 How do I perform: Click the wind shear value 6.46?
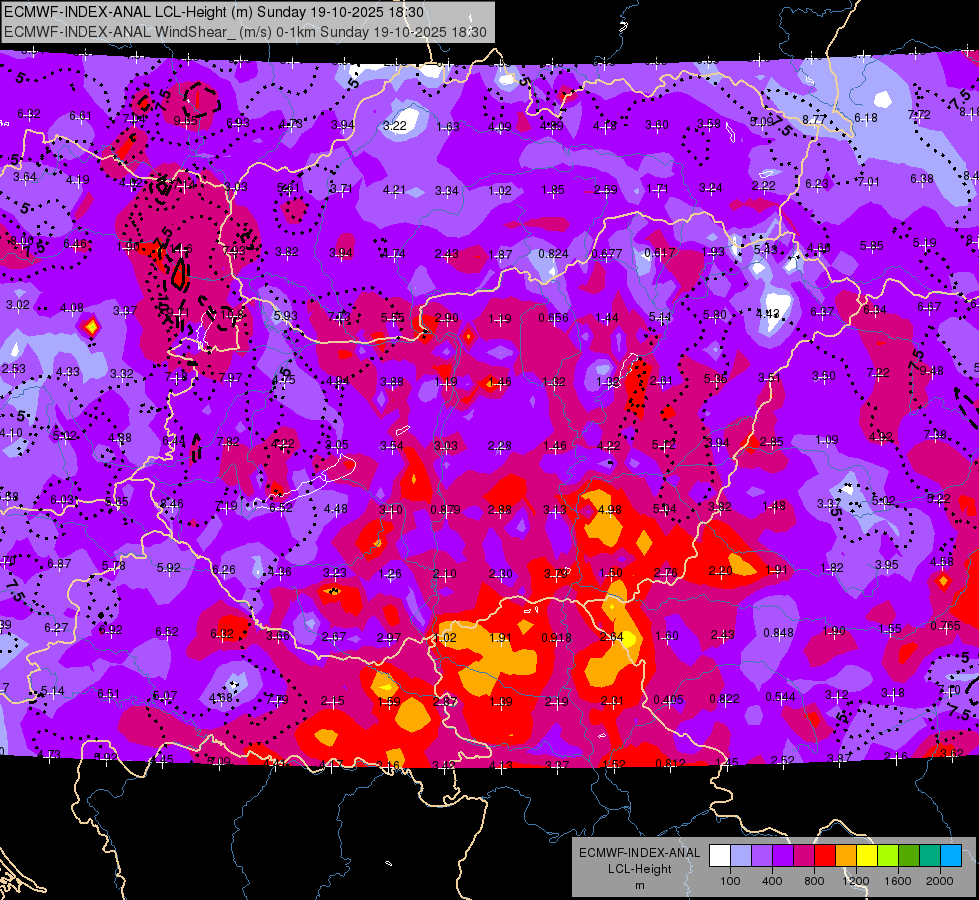[75, 244]
